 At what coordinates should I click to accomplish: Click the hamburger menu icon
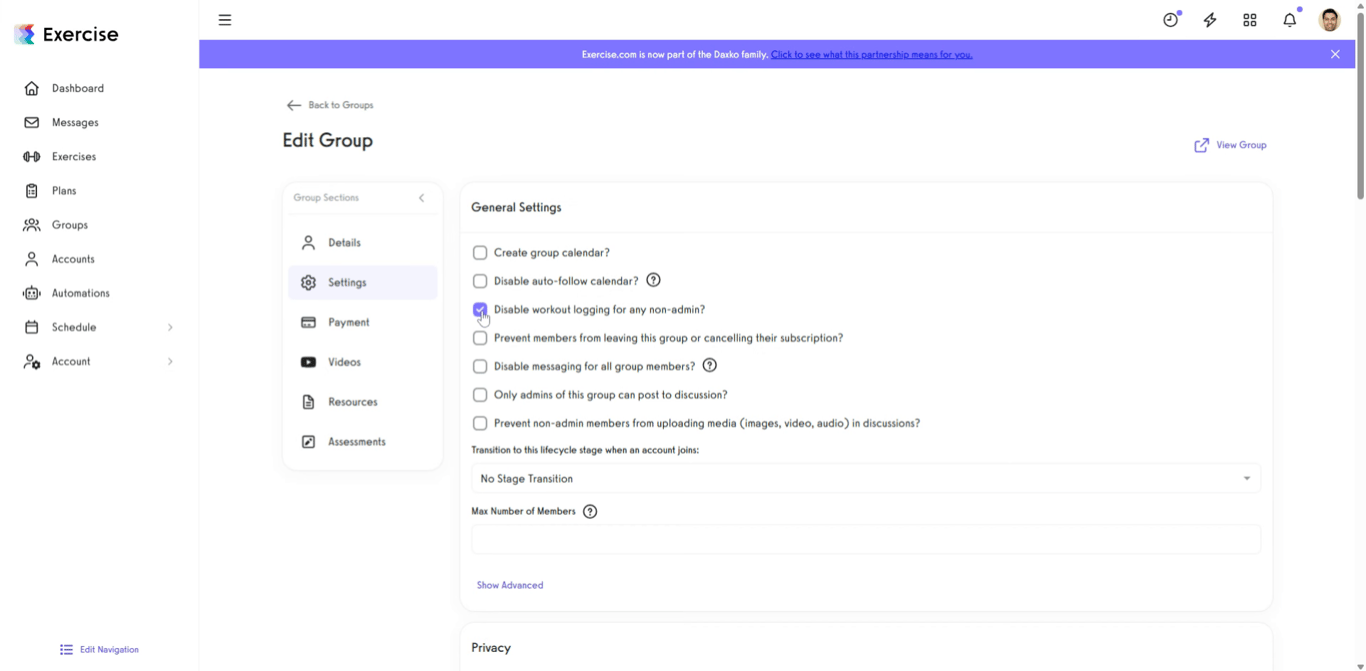point(225,19)
